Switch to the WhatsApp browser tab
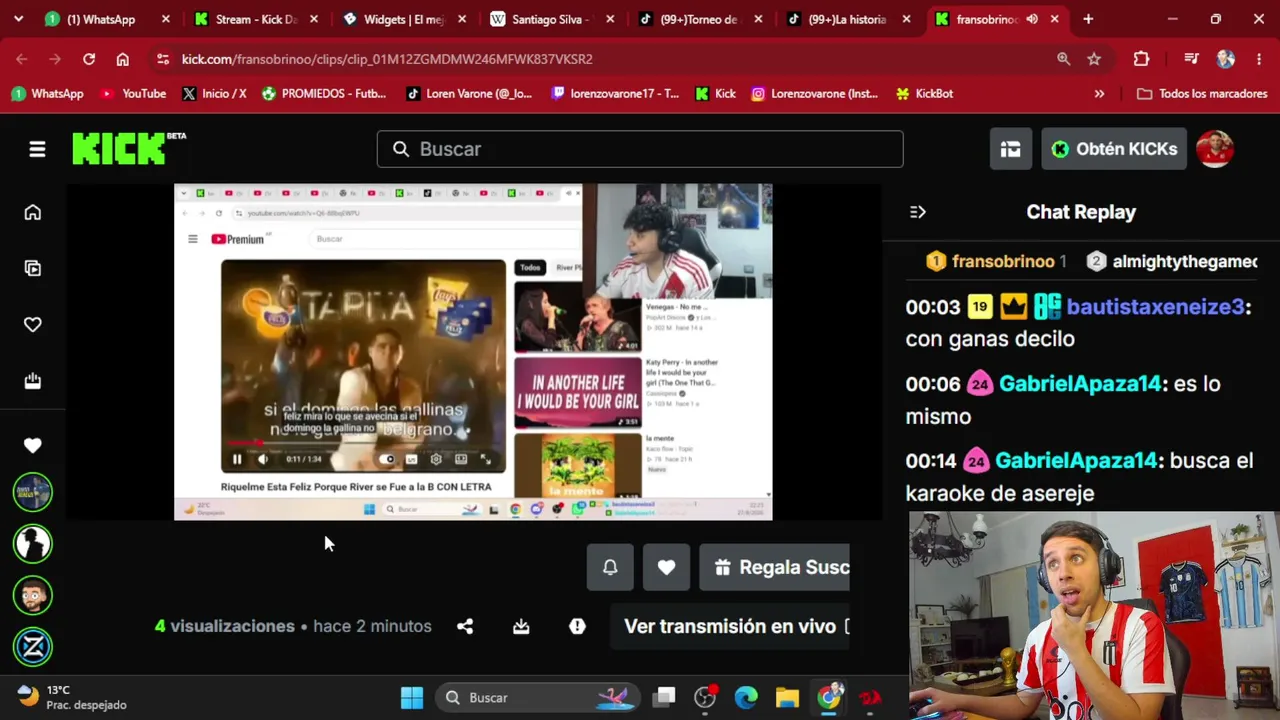 [x=101, y=19]
